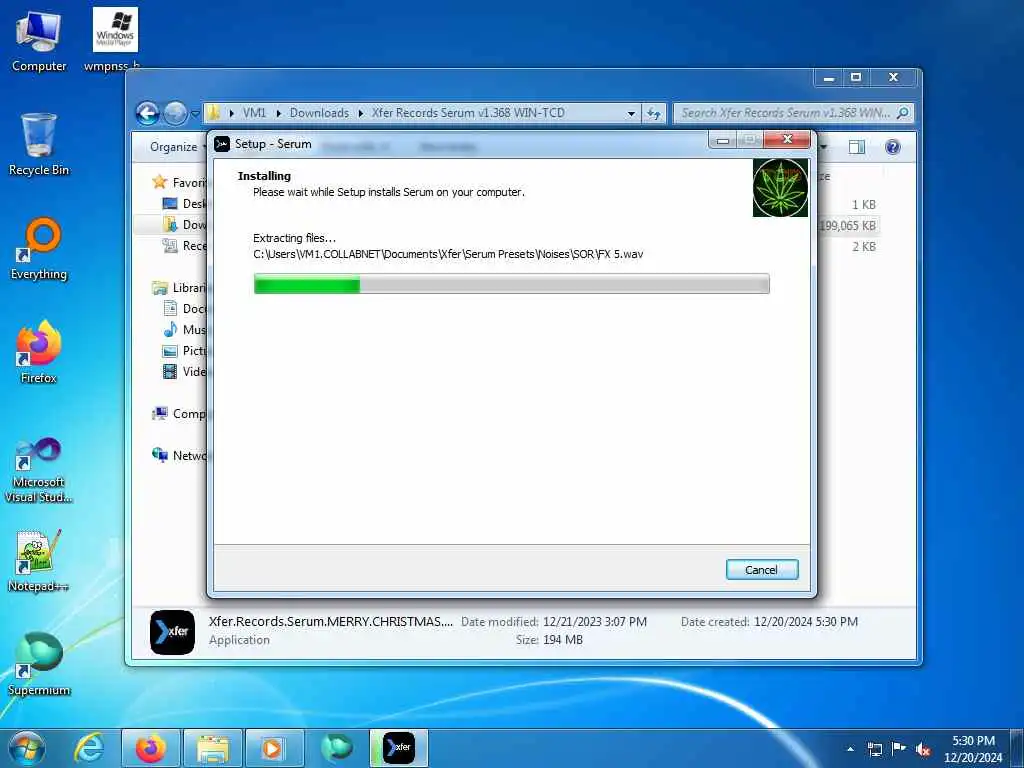Click the 2 KB file size entry
Viewport: 1024px width, 768px height.
[863, 246]
